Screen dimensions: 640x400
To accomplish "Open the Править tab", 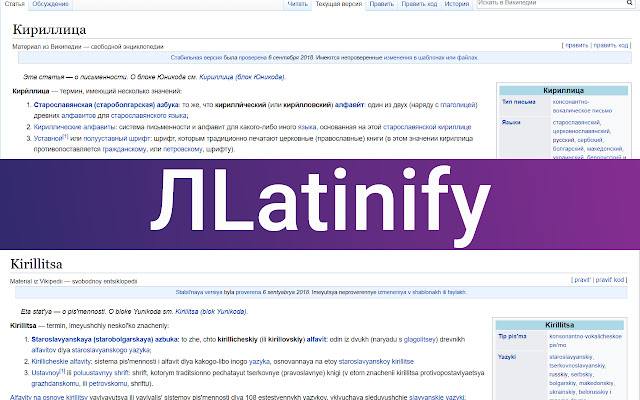I will coord(382,4).
